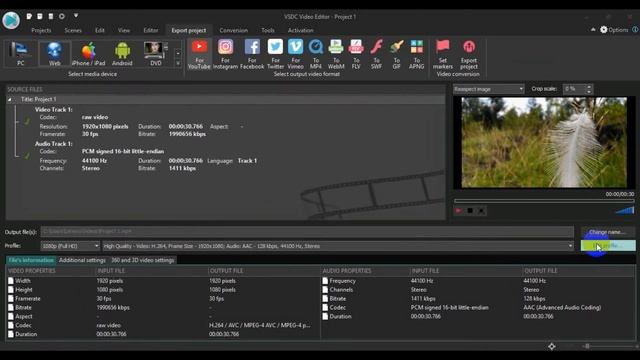Click the Crop scale value field

tap(574, 89)
